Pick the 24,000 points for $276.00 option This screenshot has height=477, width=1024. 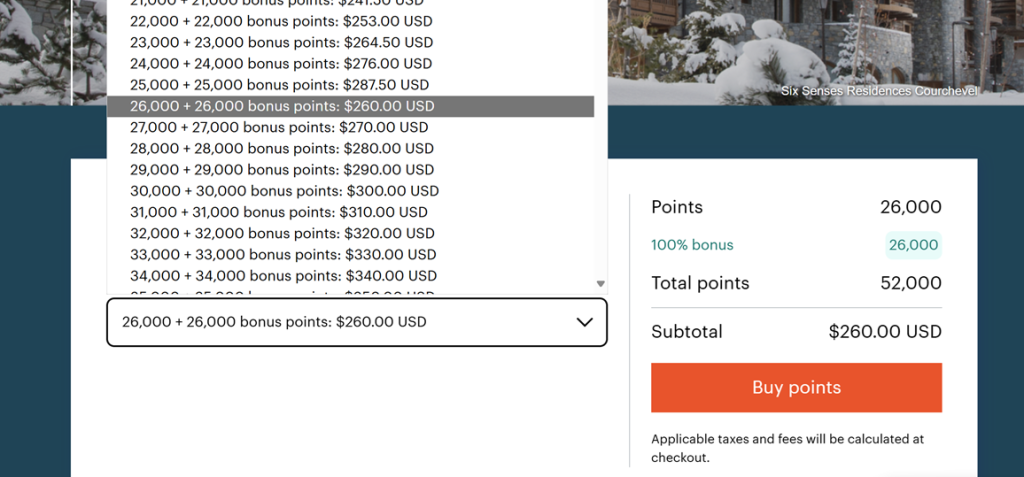pyautogui.click(x=281, y=64)
